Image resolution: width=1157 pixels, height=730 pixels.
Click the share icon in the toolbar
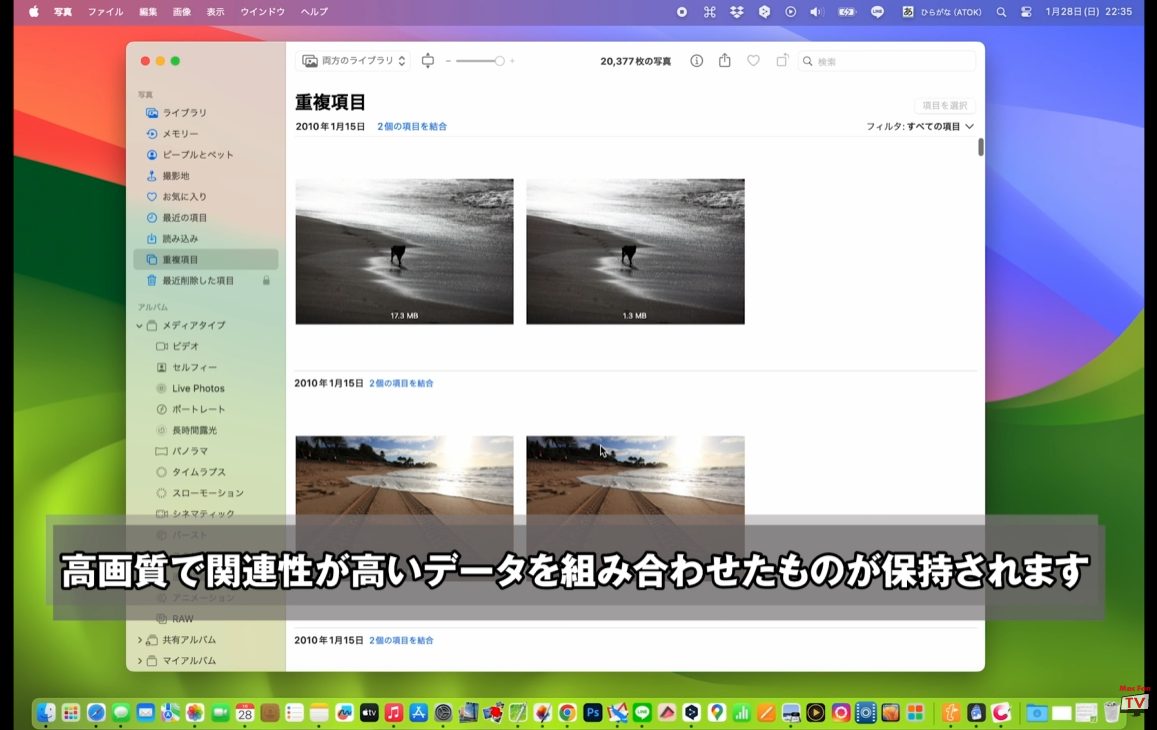pos(725,61)
